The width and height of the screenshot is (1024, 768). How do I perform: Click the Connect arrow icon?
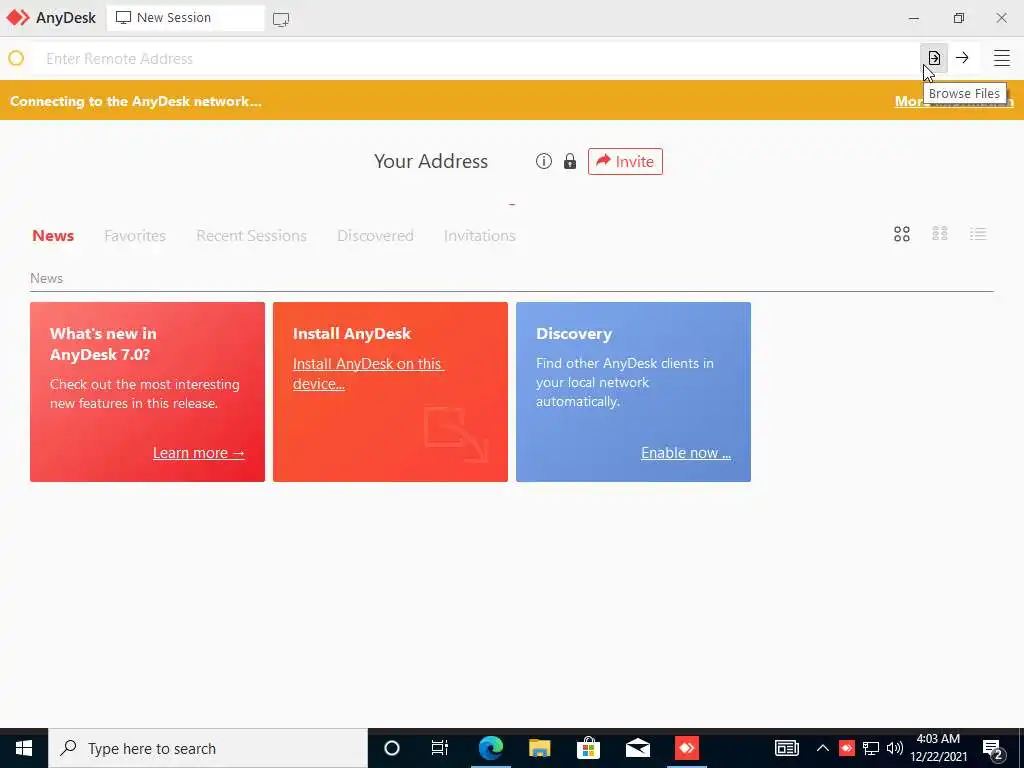tap(962, 58)
